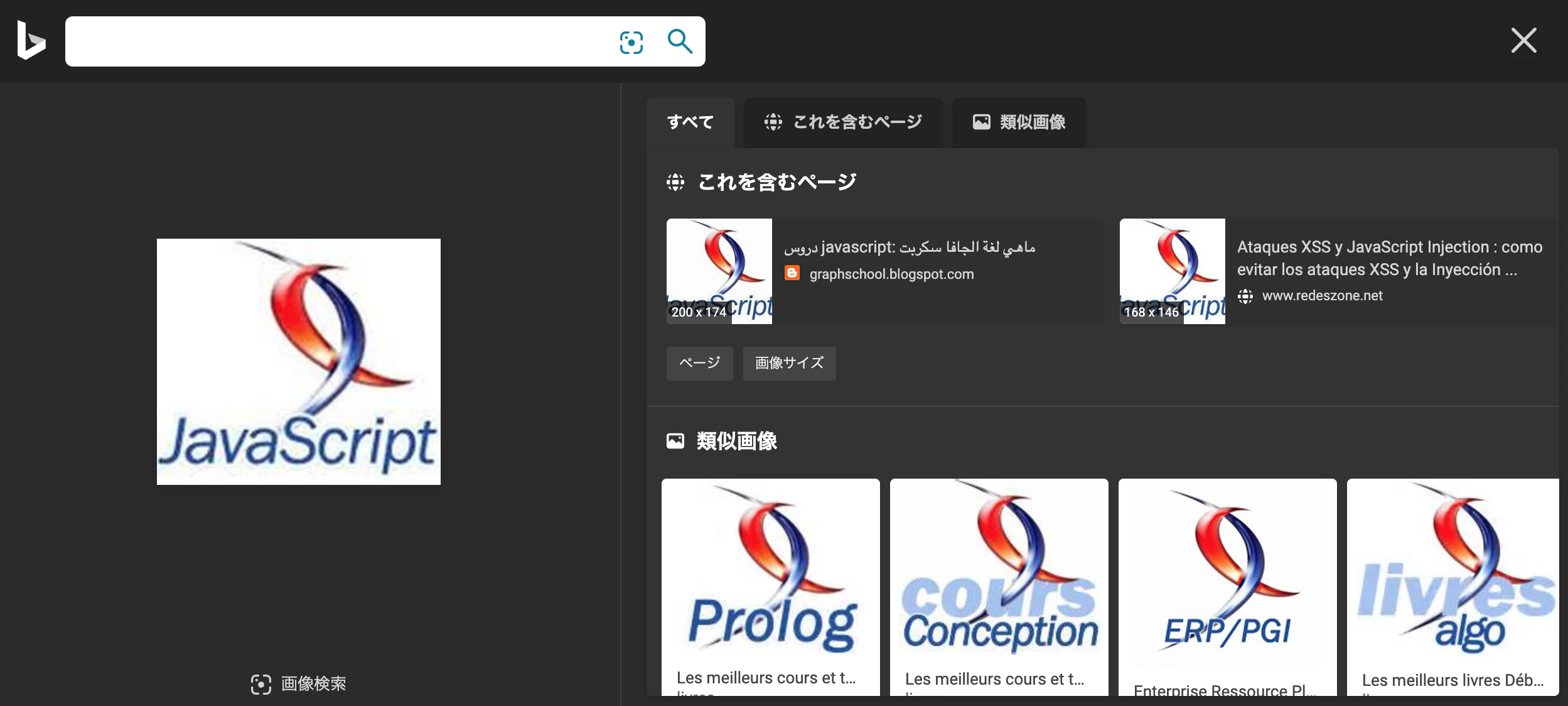Open the 168 x 146 JavaScript thumbnail

[x=1173, y=271]
